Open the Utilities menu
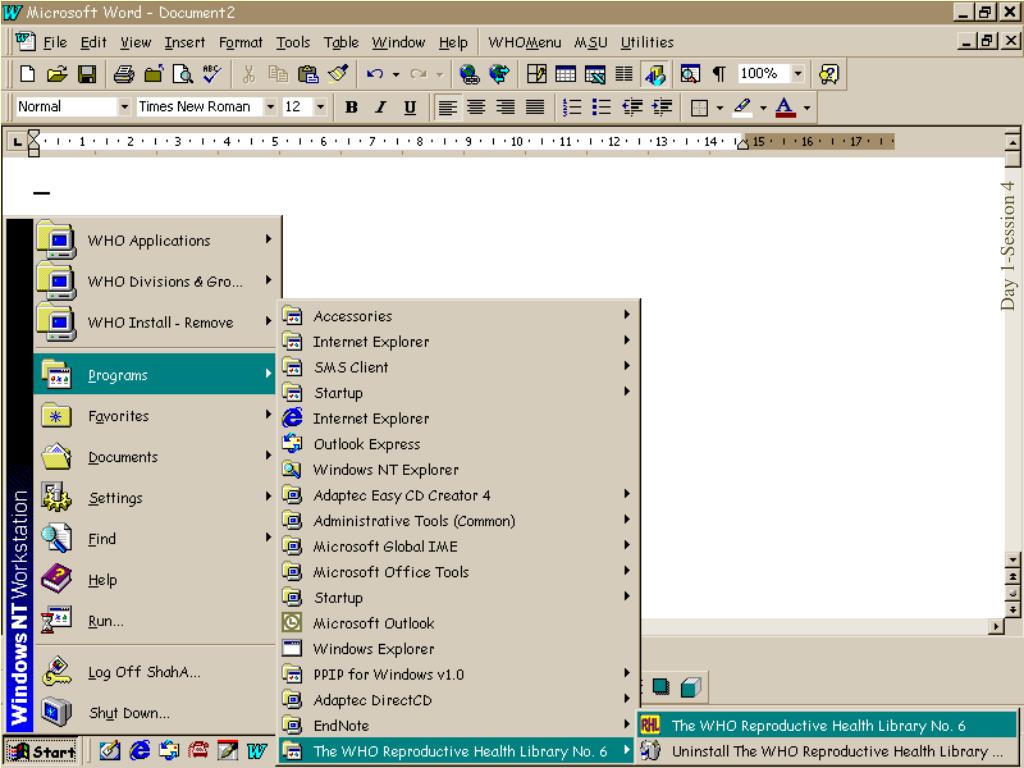Screen dimensions: 1024x768 pos(647,42)
